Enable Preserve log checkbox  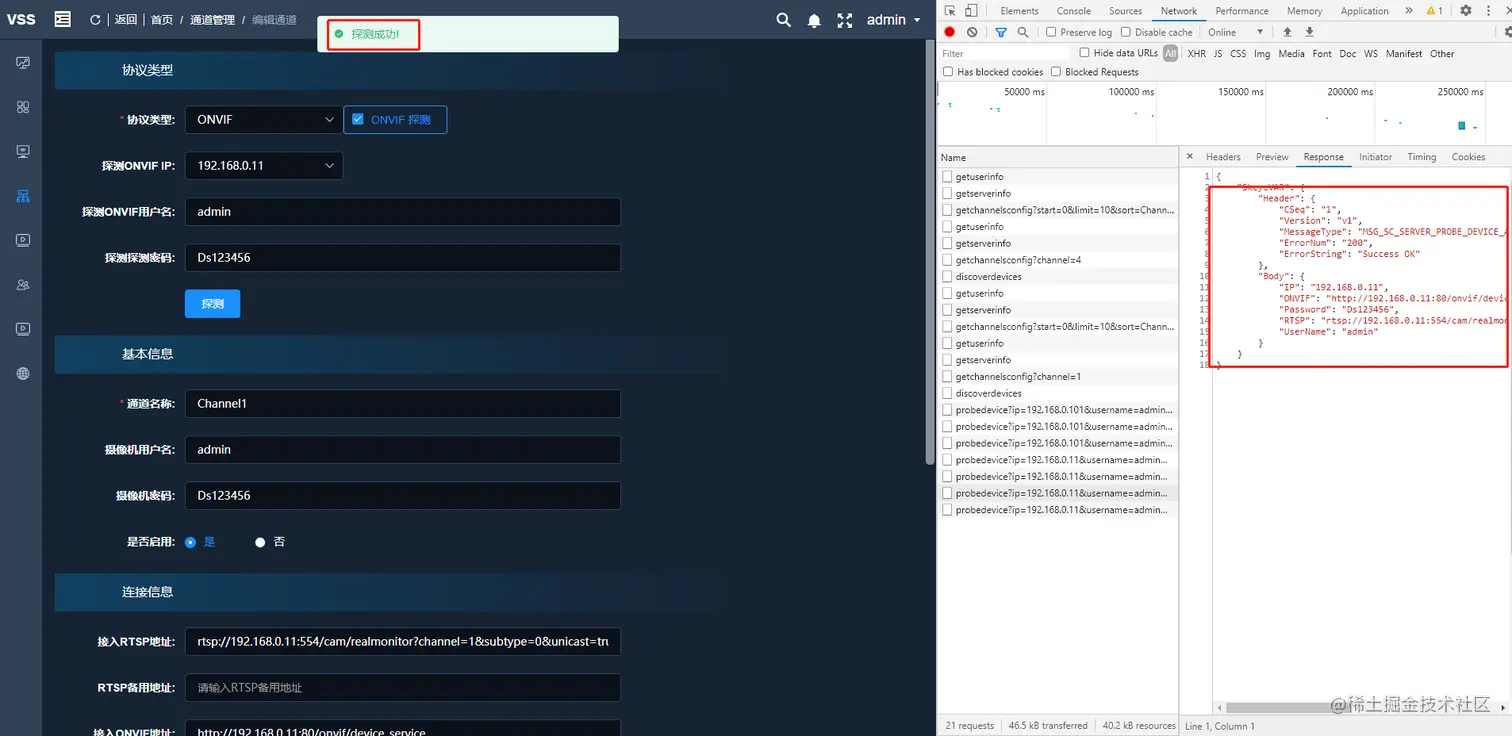pyautogui.click(x=1051, y=32)
